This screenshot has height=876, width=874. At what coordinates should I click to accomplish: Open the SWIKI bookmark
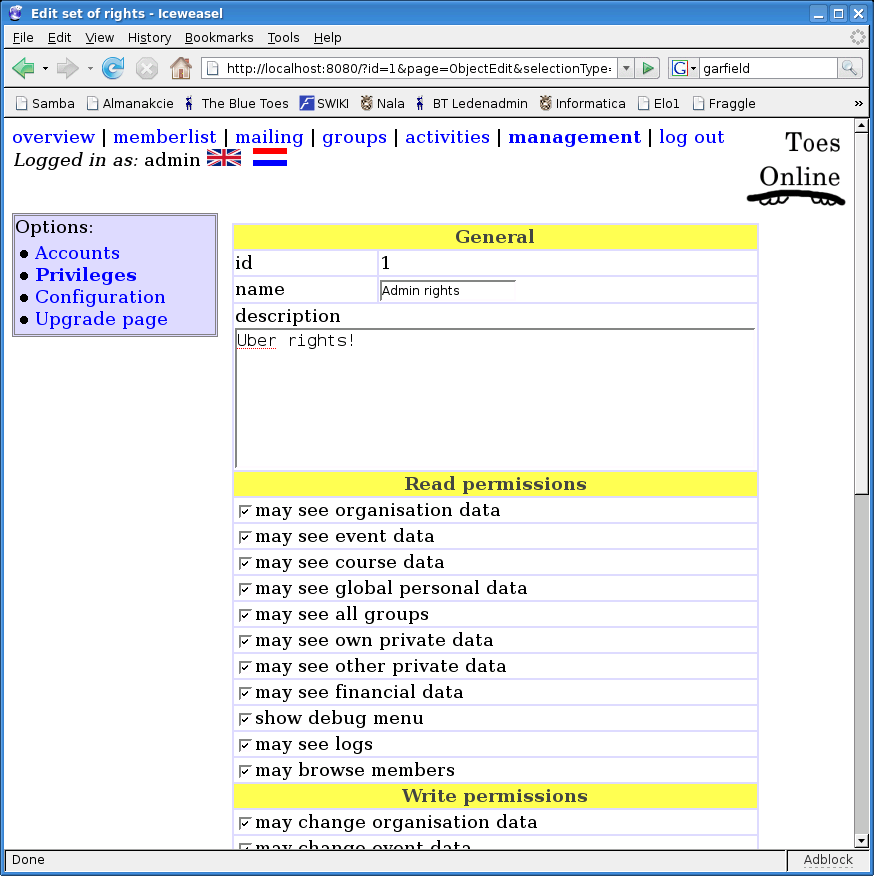tap(324, 103)
